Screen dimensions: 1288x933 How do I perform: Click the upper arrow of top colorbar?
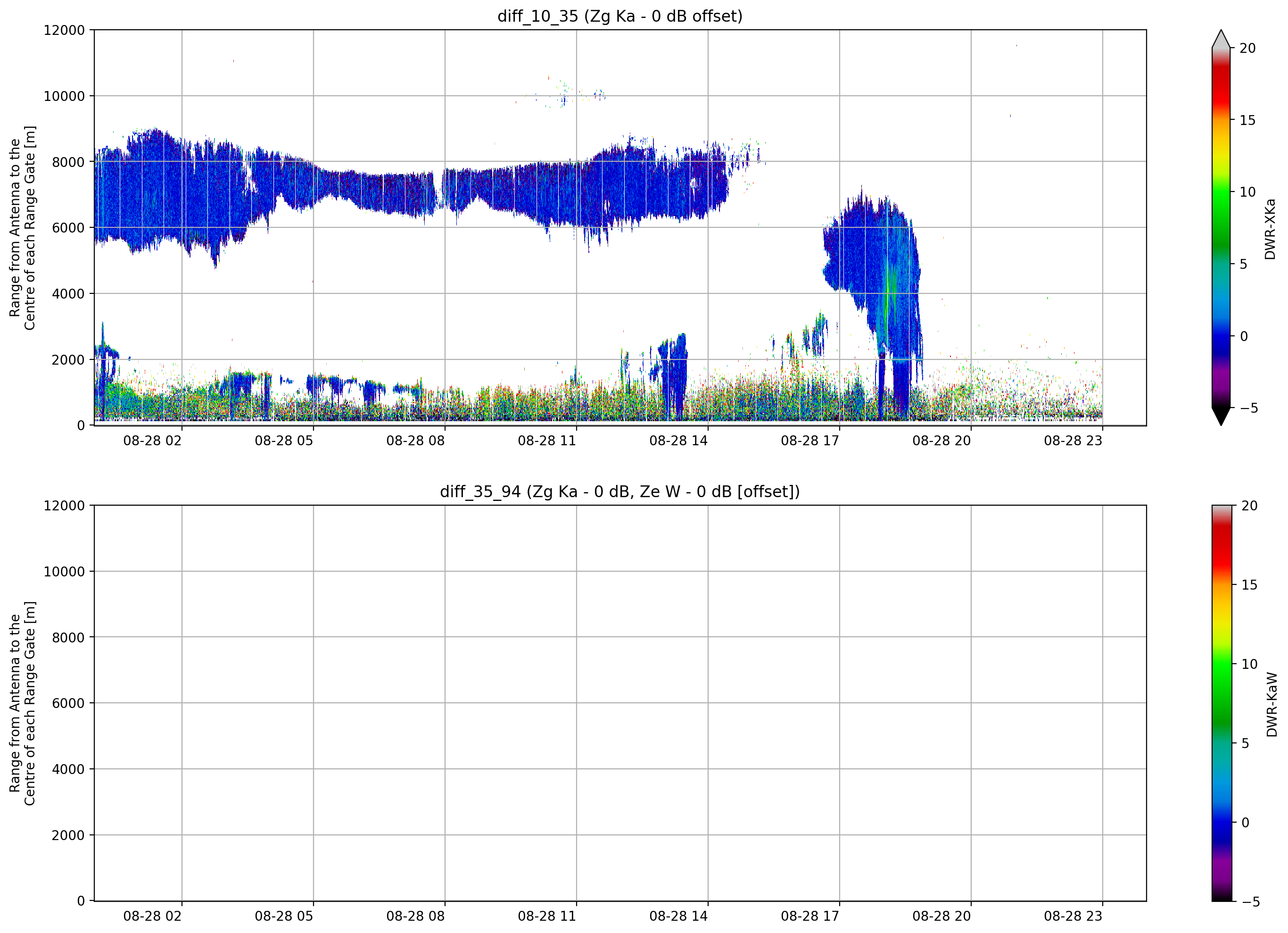[1221, 39]
